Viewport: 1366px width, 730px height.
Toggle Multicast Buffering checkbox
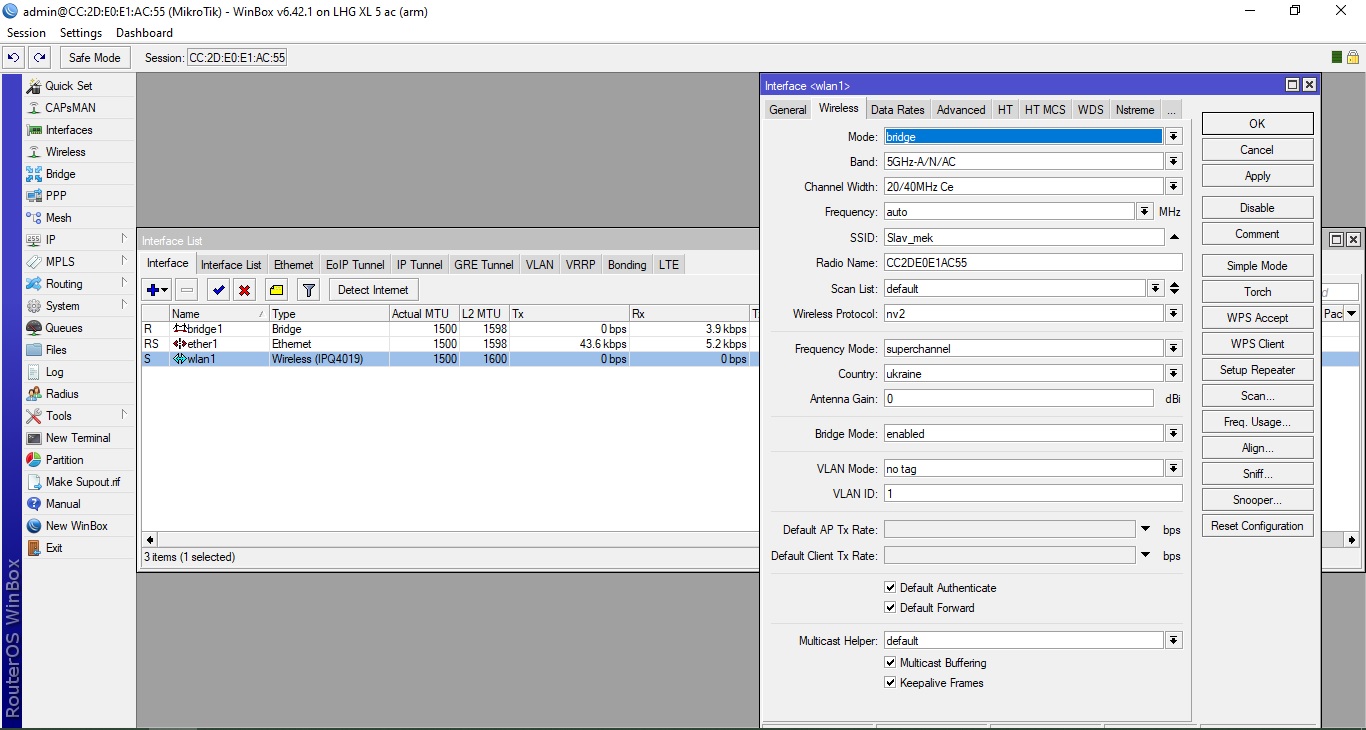click(x=890, y=663)
